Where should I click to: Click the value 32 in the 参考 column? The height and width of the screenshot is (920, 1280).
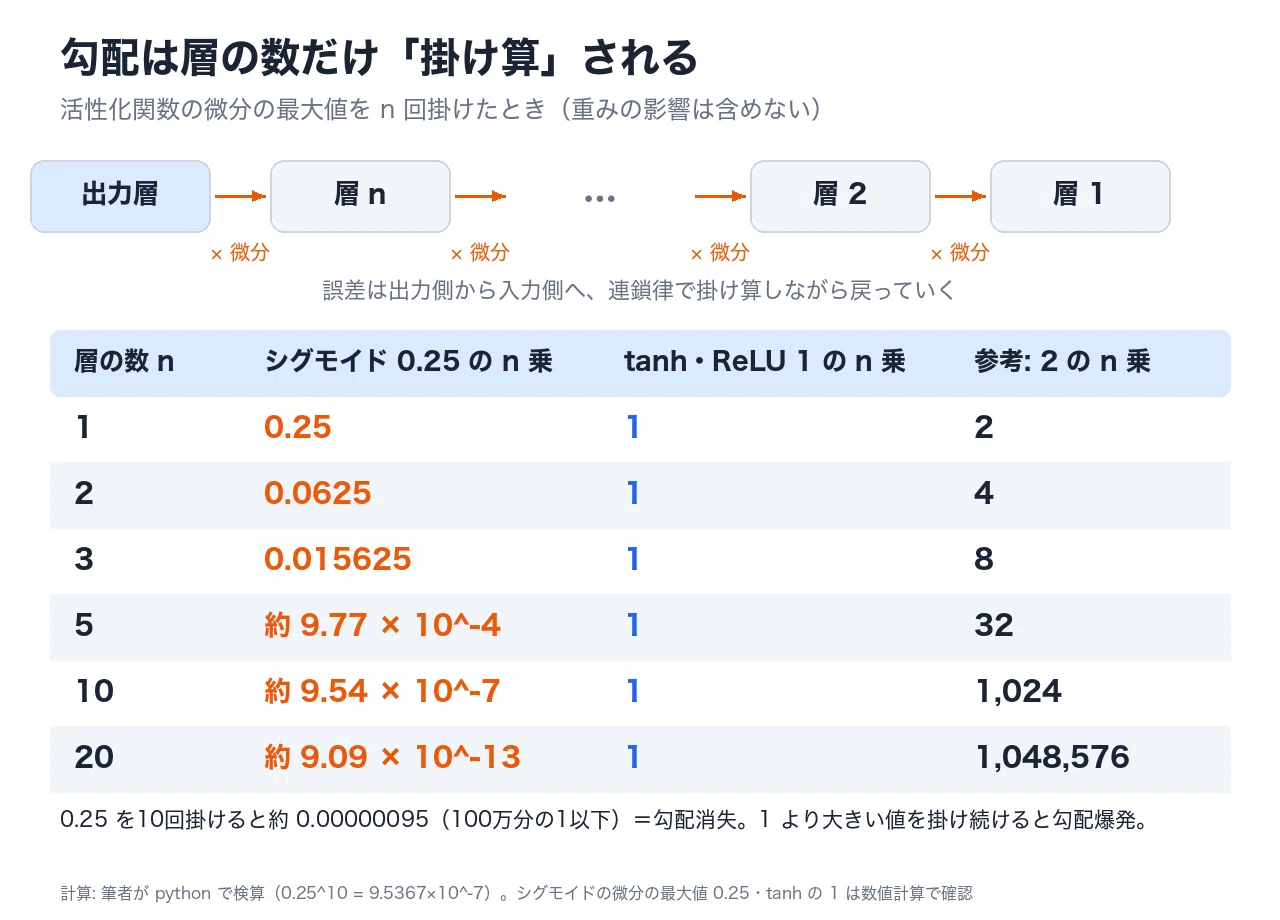pyautogui.click(x=994, y=626)
